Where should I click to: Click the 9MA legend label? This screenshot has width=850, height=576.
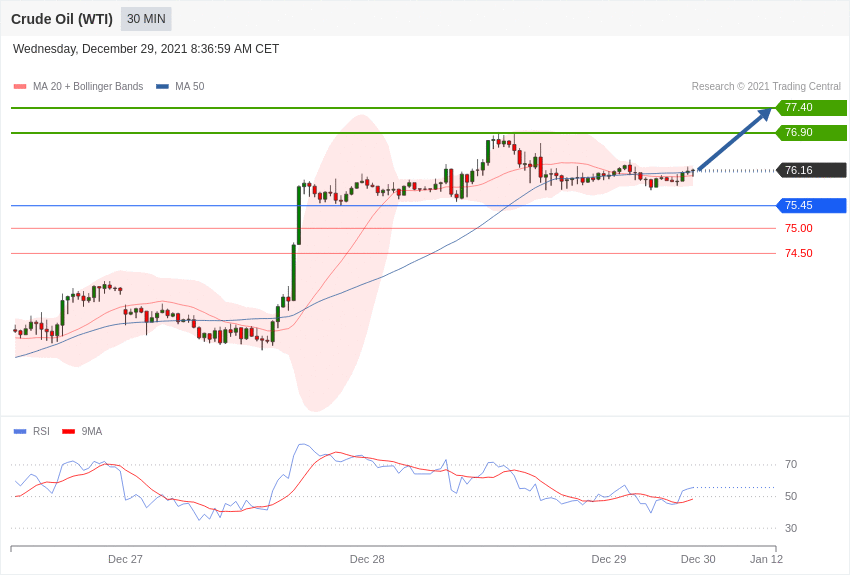pos(92,431)
